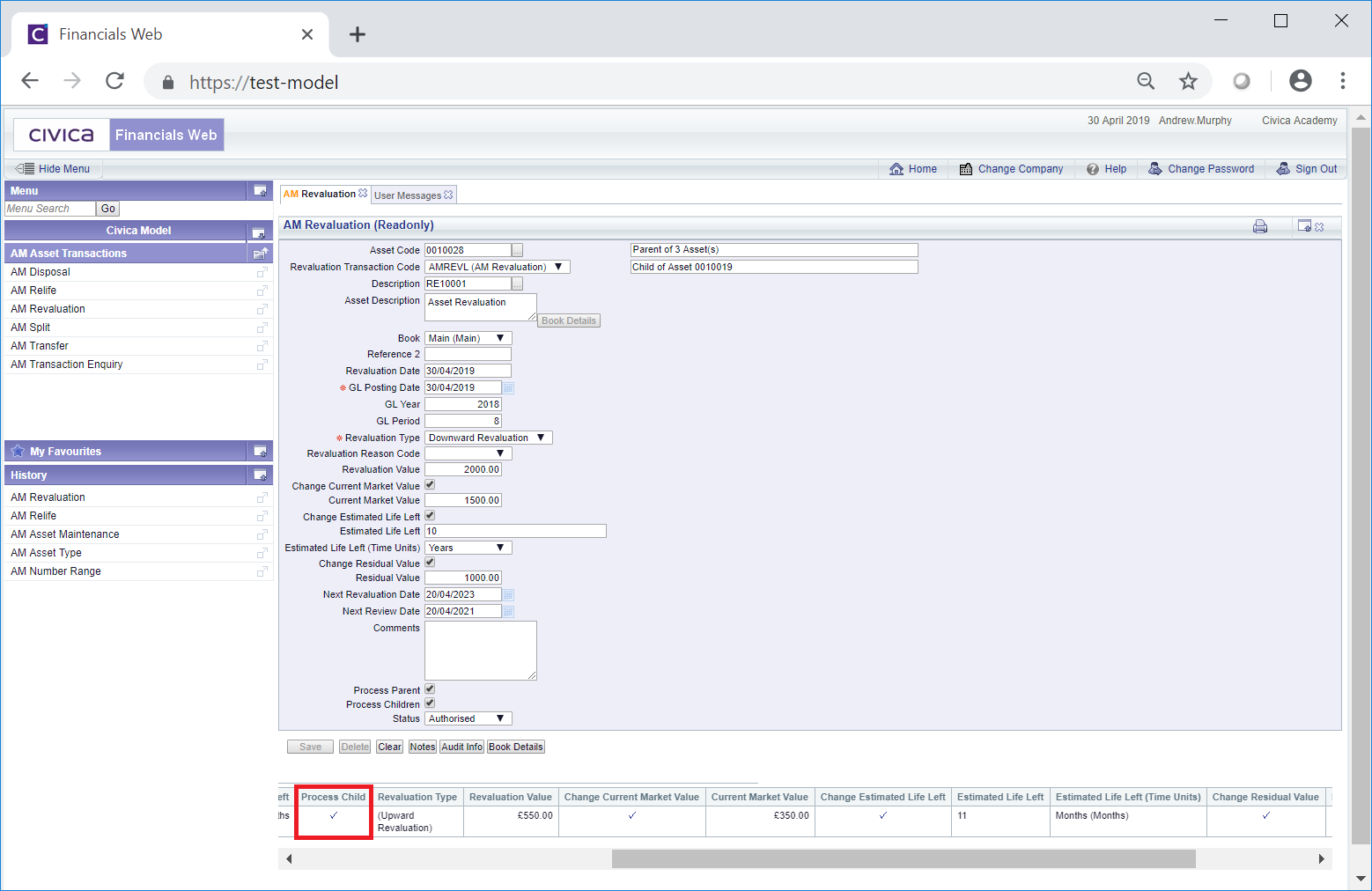The width and height of the screenshot is (1372, 891).
Task: Open AM Disposal in new window icon
Action: tap(262, 272)
